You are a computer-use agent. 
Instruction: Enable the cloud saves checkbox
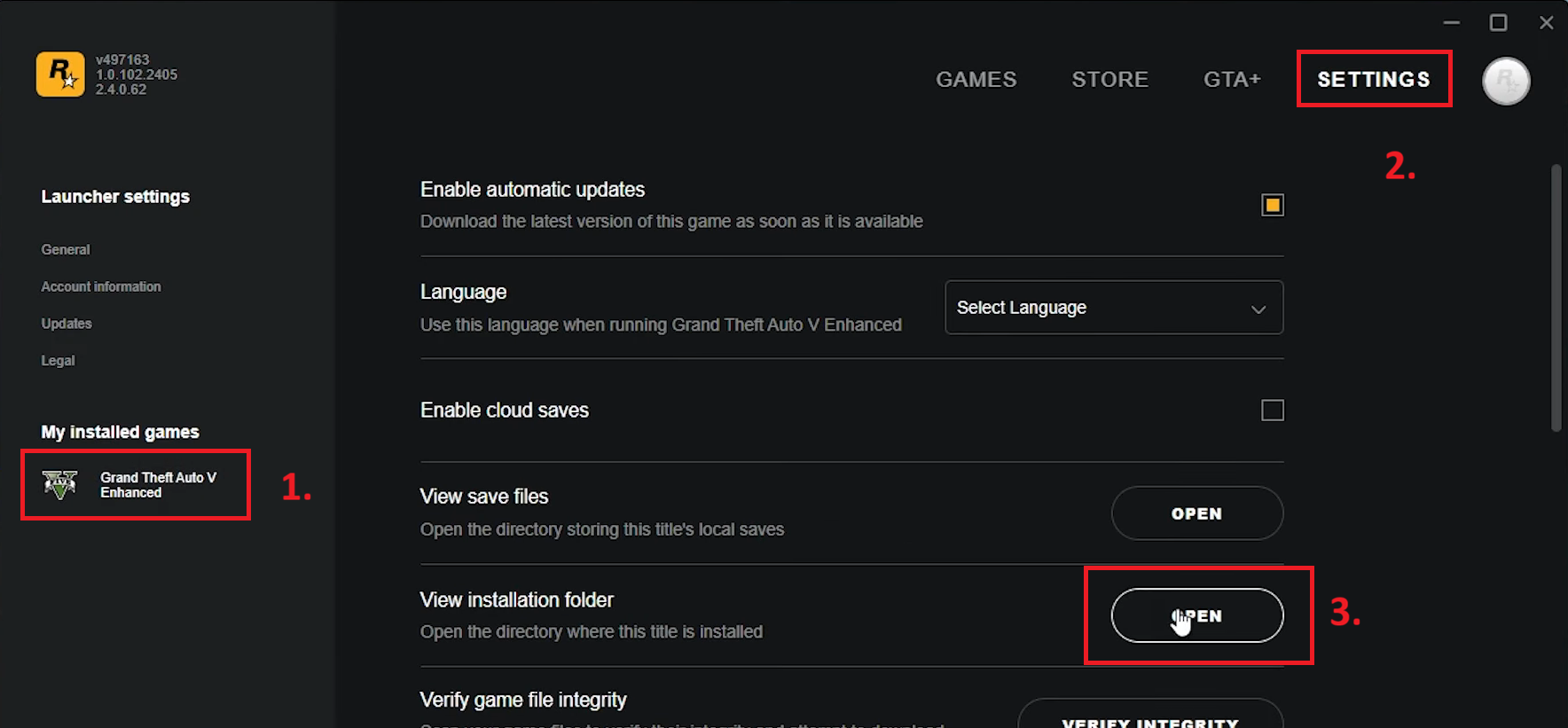pos(1272,410)
